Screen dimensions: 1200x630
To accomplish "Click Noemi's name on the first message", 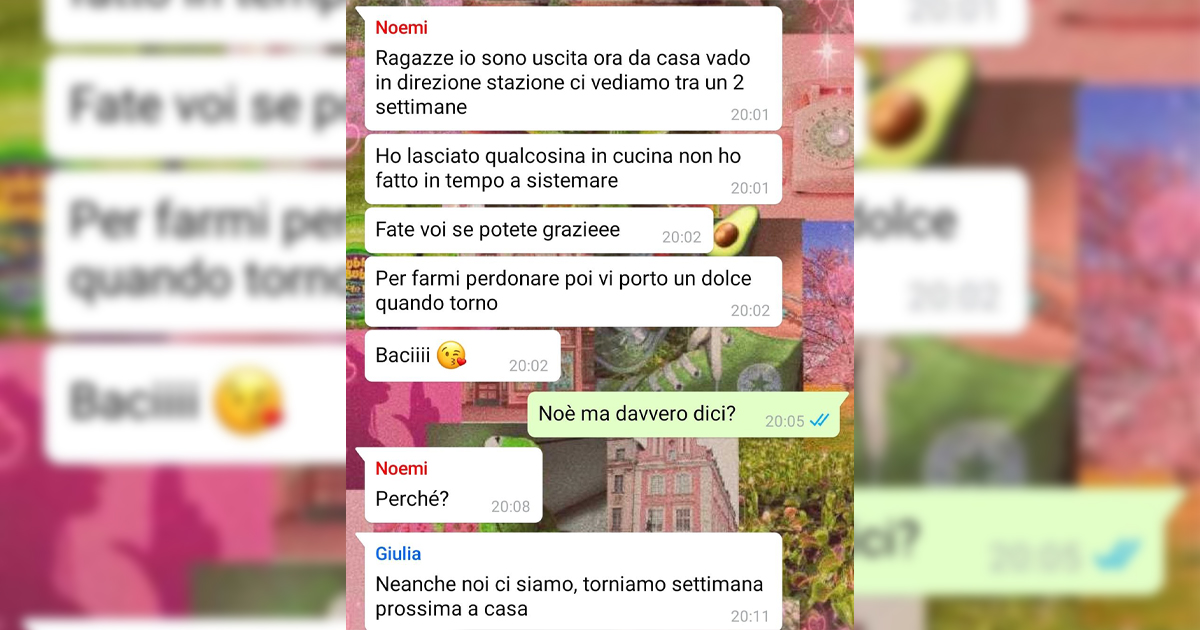I will tap(401, 28).
